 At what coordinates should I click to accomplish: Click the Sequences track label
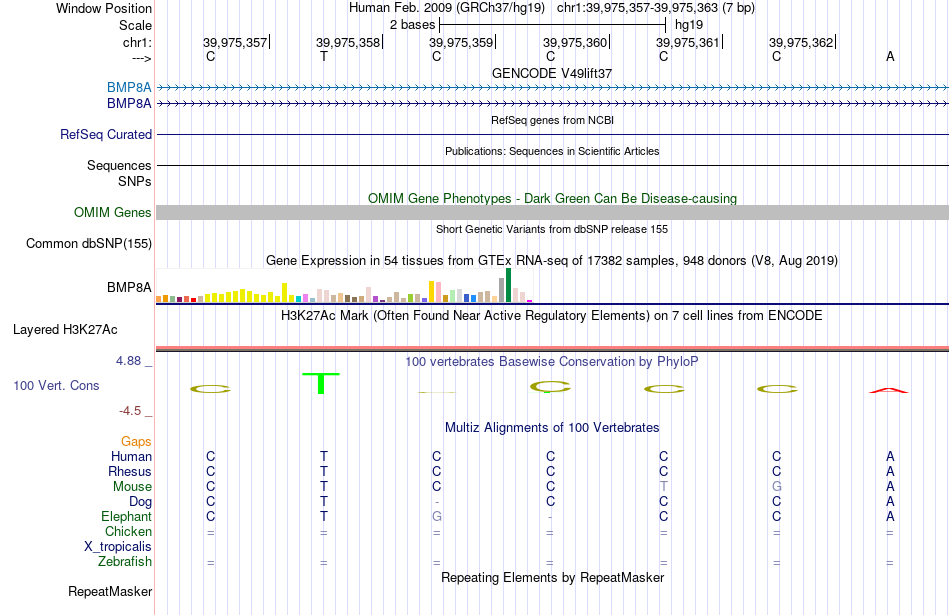click(119, 165)
